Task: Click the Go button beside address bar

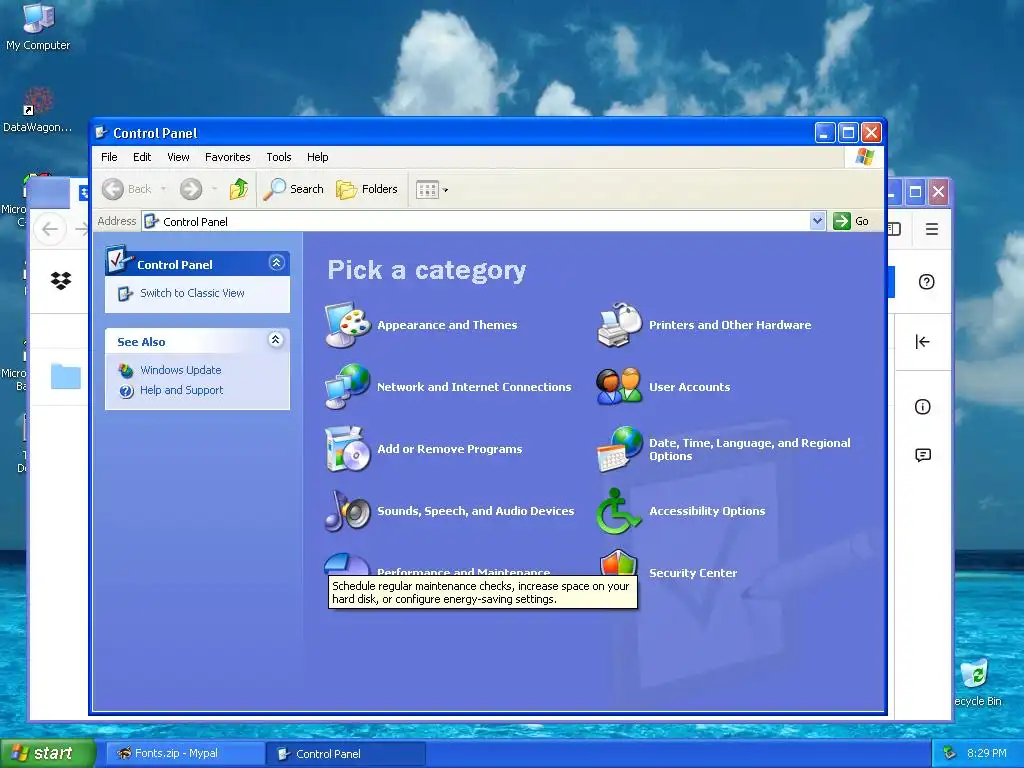Action: [x=851, y=221]
